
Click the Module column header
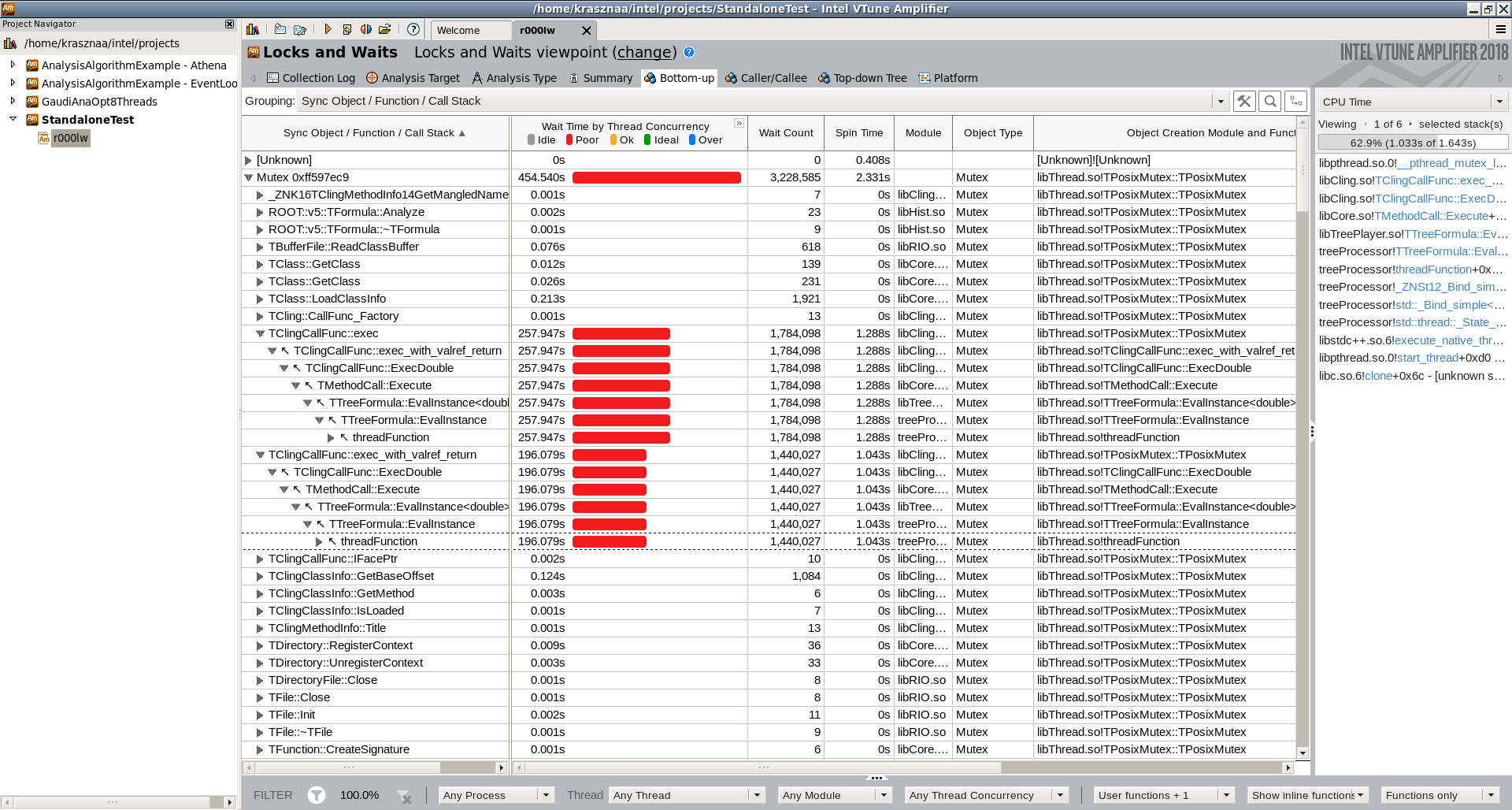tap(923, 132)
